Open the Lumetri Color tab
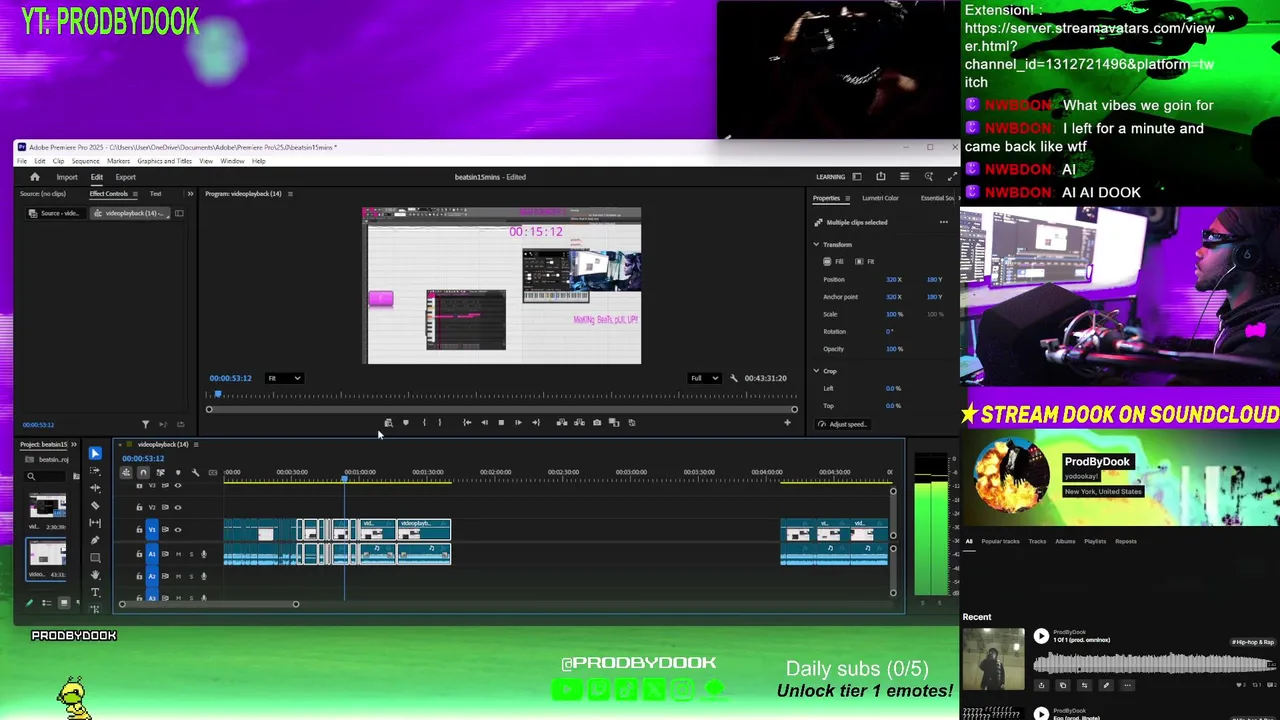This screenshot has width=1280, height=720. click(x=880, y=198)
